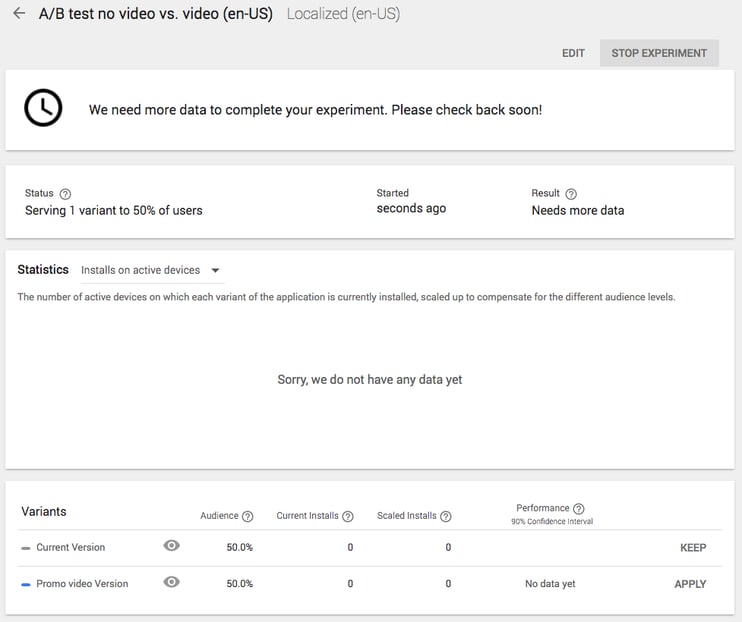Click Promo video Version's 50.0% audience value
The image size is (742, 622).
tap(239, 584)
